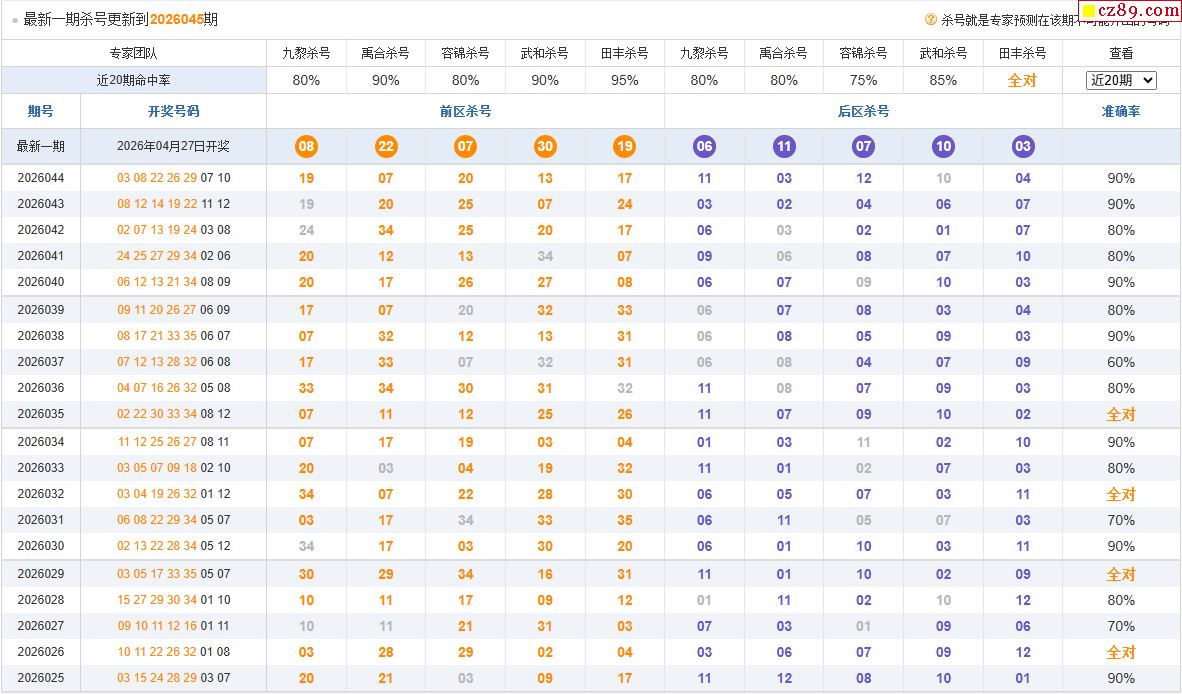Screen dimensions: 1182x694
Task: Click the question mark help icon
Action: 931,19
